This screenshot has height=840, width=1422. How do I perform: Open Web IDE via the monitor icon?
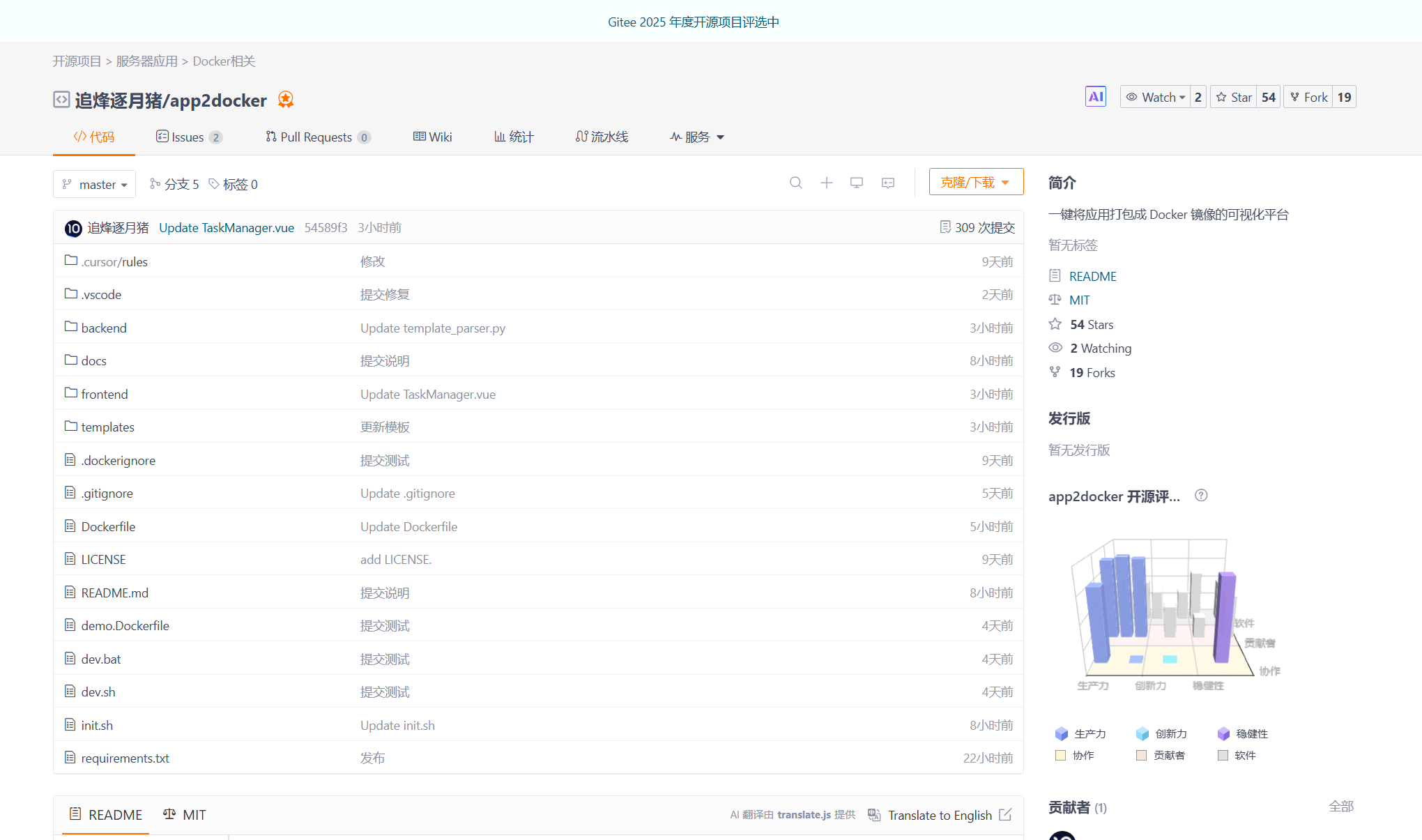coord(857,183)
